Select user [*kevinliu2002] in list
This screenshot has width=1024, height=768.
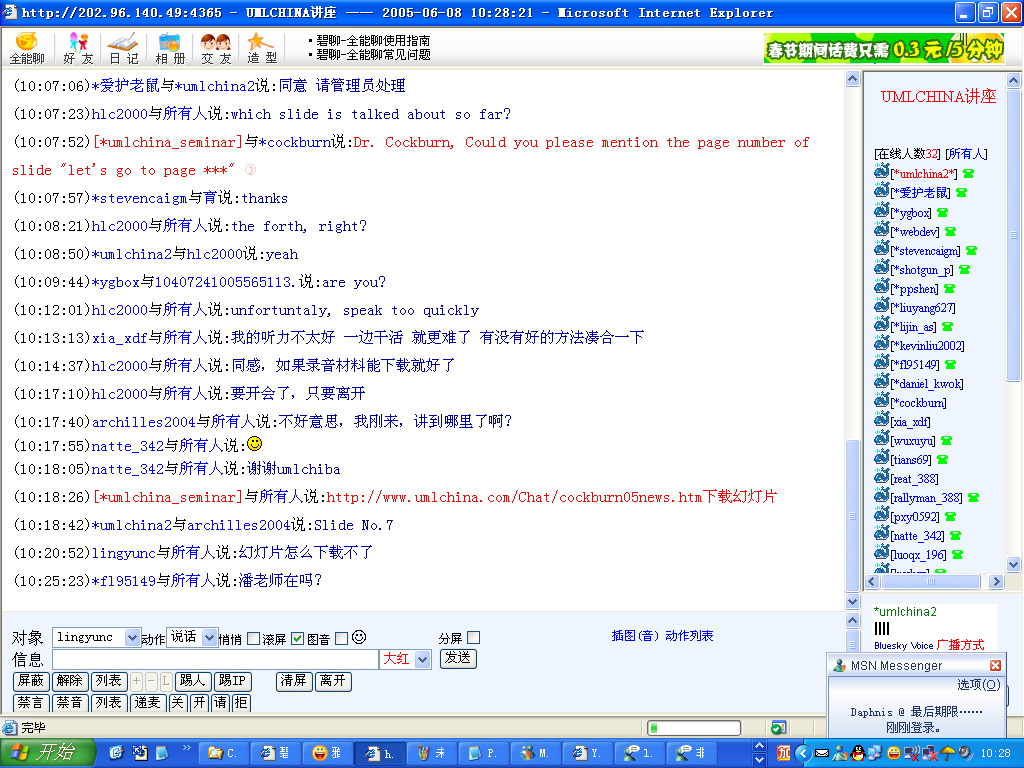(927, 345)
